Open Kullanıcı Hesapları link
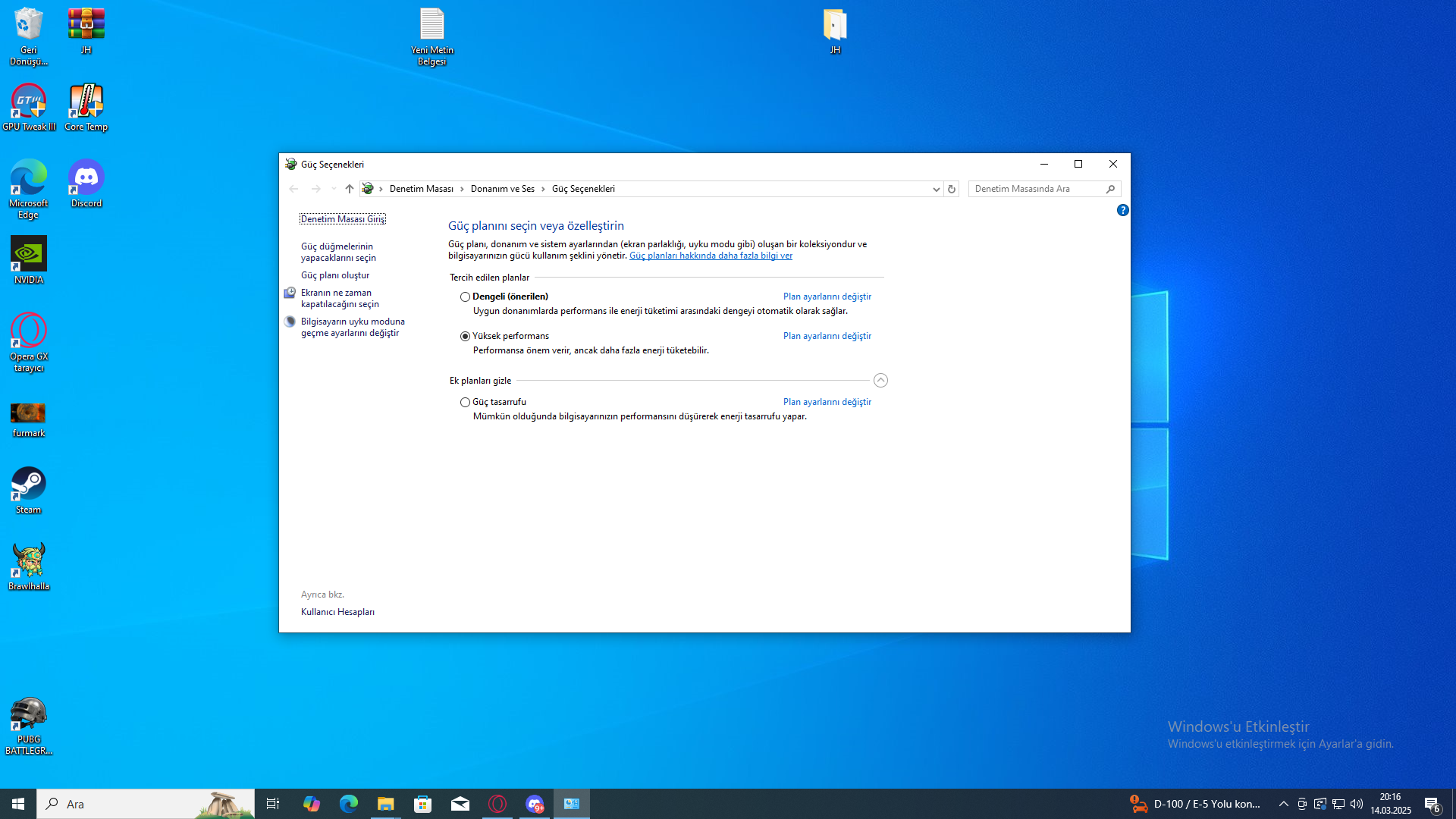 click(337, 612)
